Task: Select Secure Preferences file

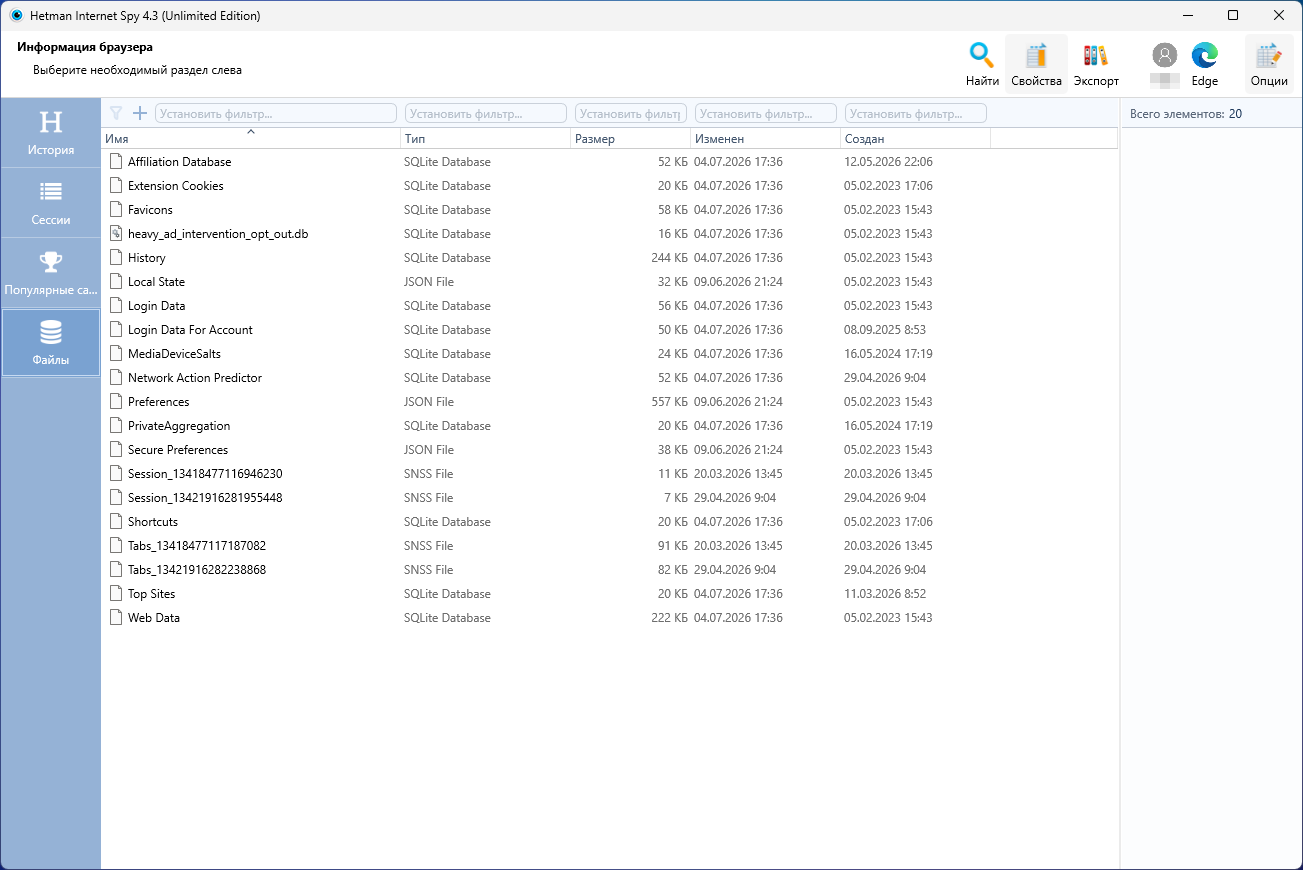Action: 609,450
